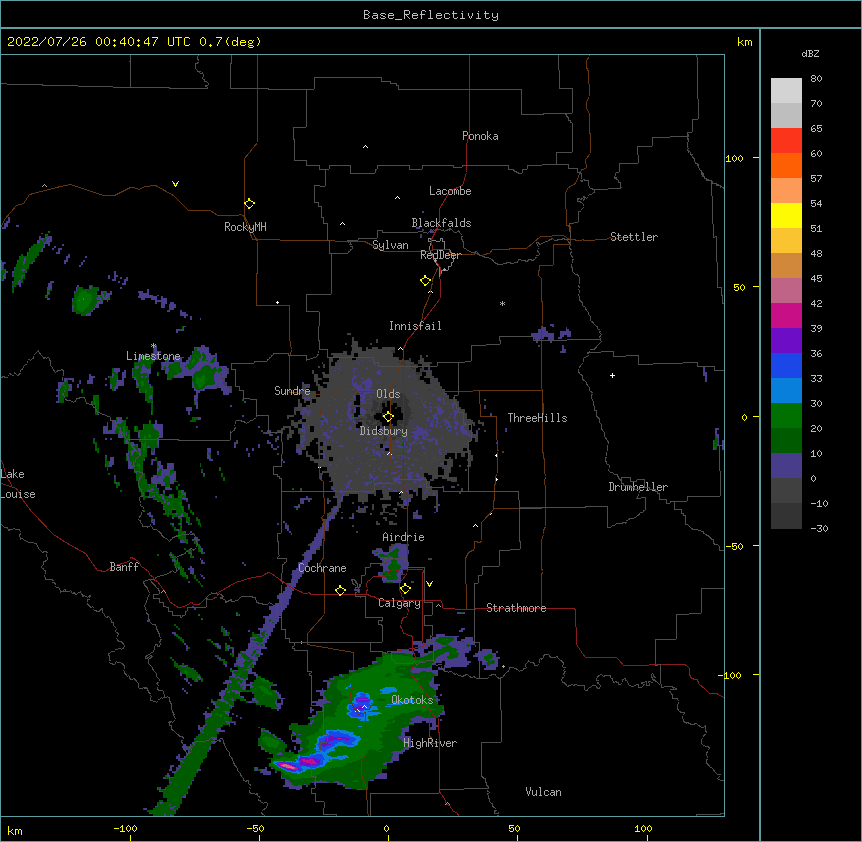Screen dimensions: 862x842
Task: Click the dBZ legend heading
Action: 810,53
